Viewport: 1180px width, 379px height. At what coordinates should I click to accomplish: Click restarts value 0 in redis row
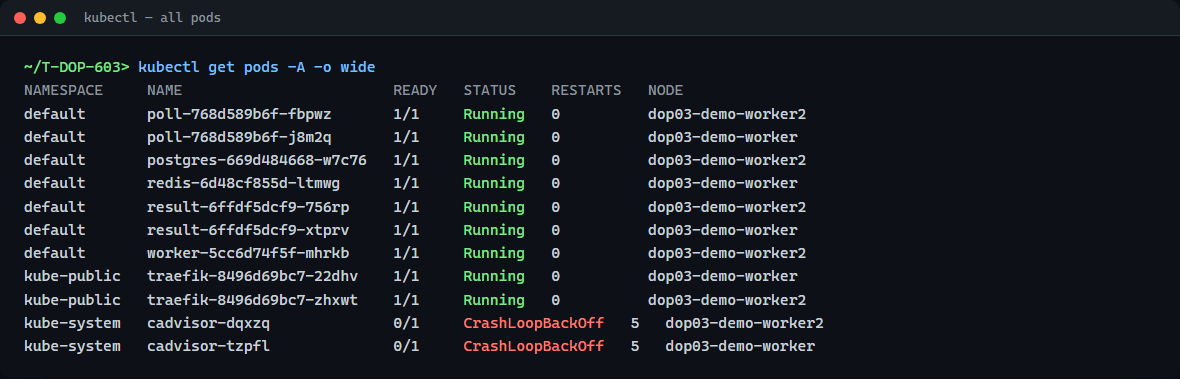[x=555, y=183]
